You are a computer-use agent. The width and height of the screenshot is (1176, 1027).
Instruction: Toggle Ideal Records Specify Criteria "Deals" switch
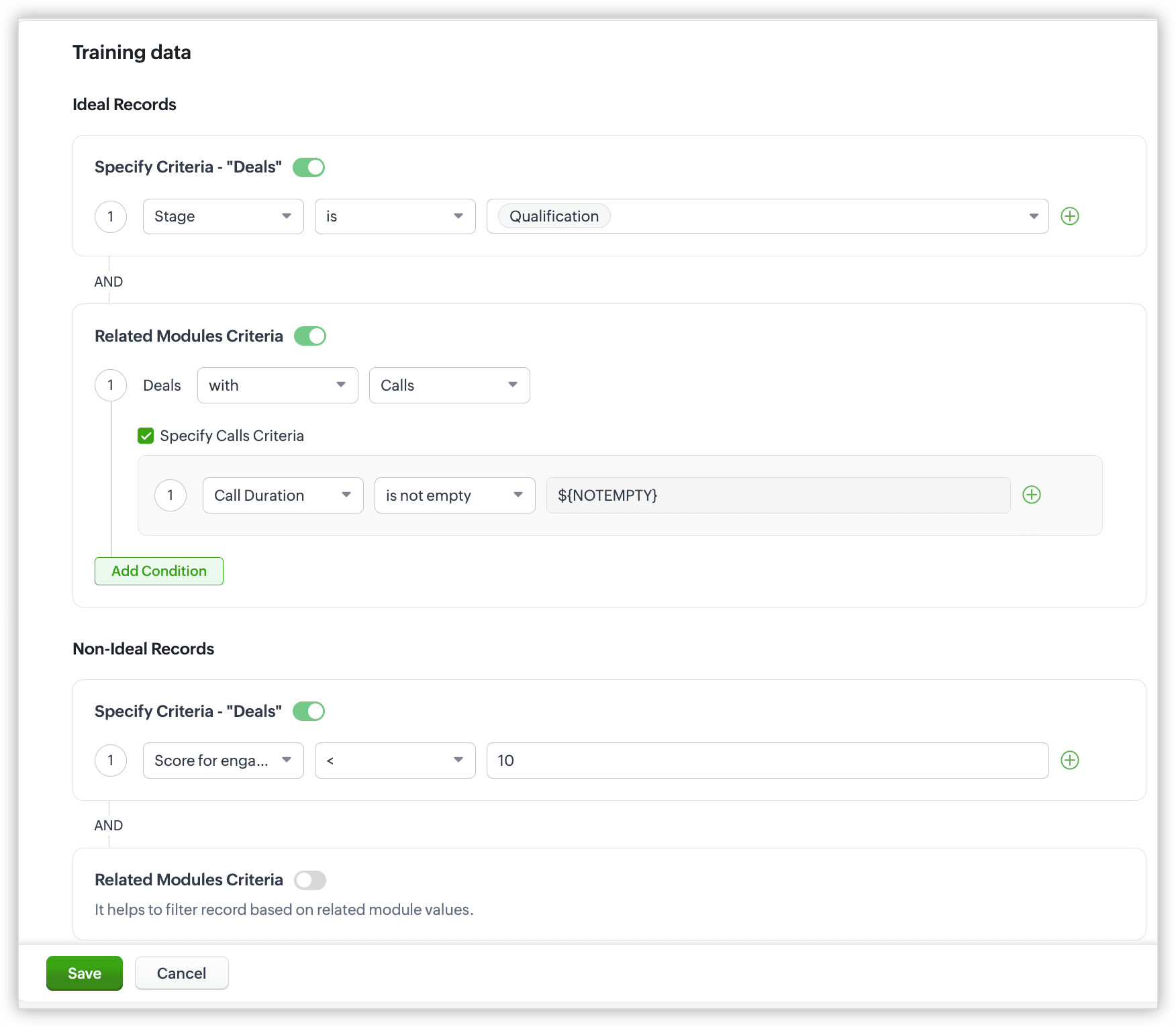(x=309, y=167)
